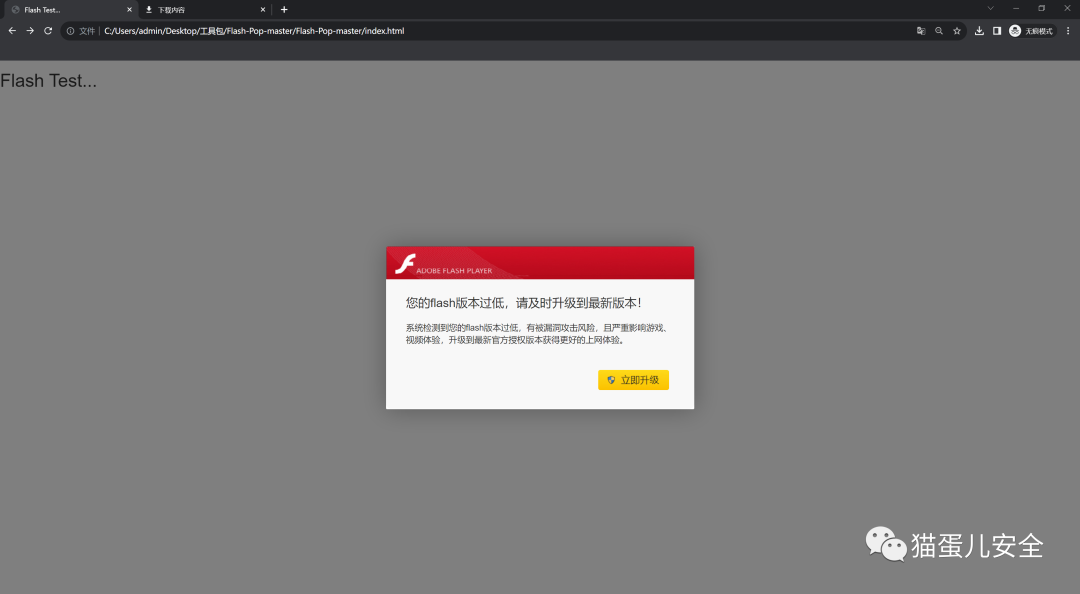Screen dimensions: 1080x594
Task: Close the browser window
Action: pyautogui.click(x=1067, y=8)
